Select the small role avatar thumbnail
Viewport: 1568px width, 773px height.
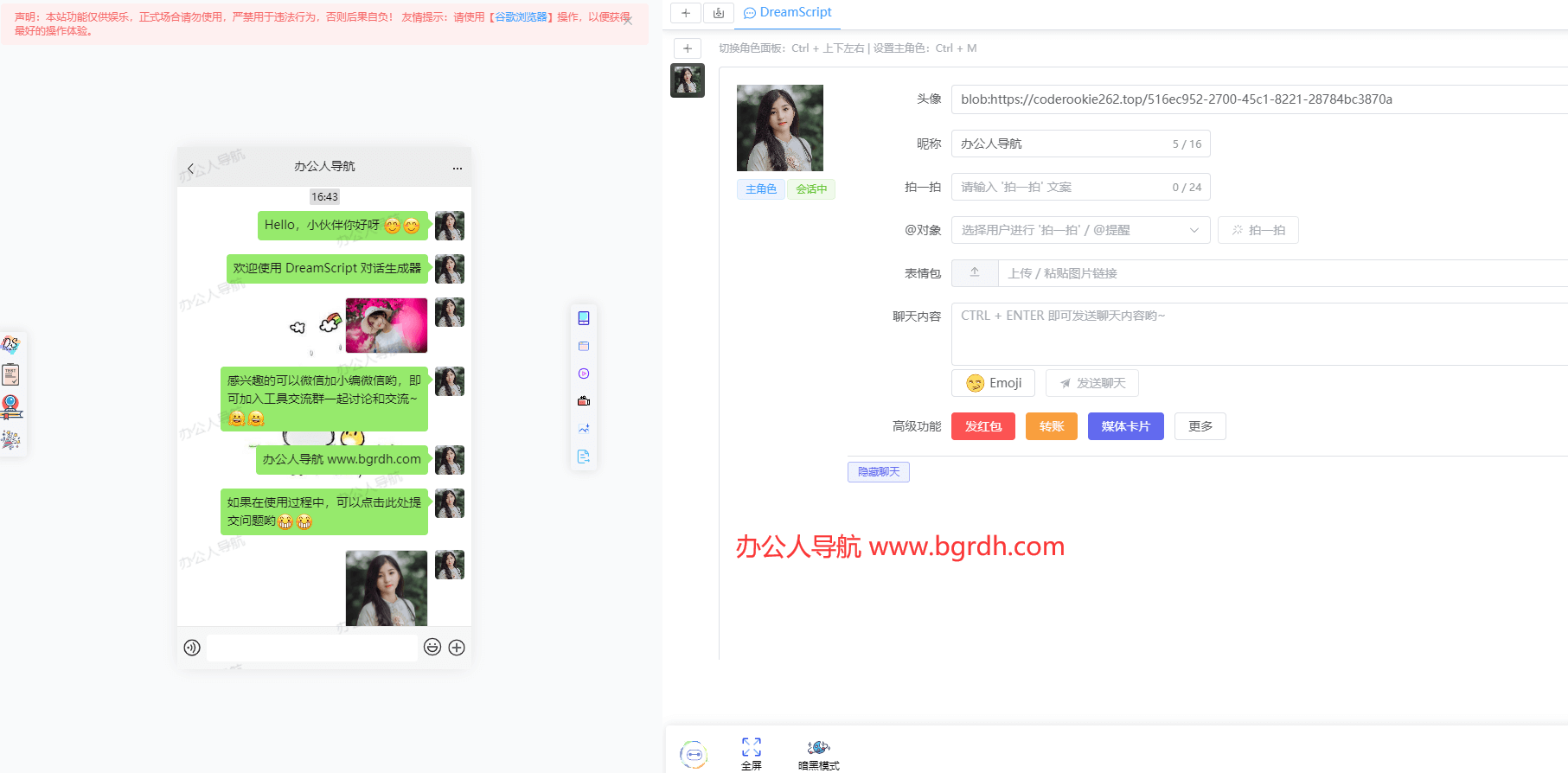click(x=688, y=80)
